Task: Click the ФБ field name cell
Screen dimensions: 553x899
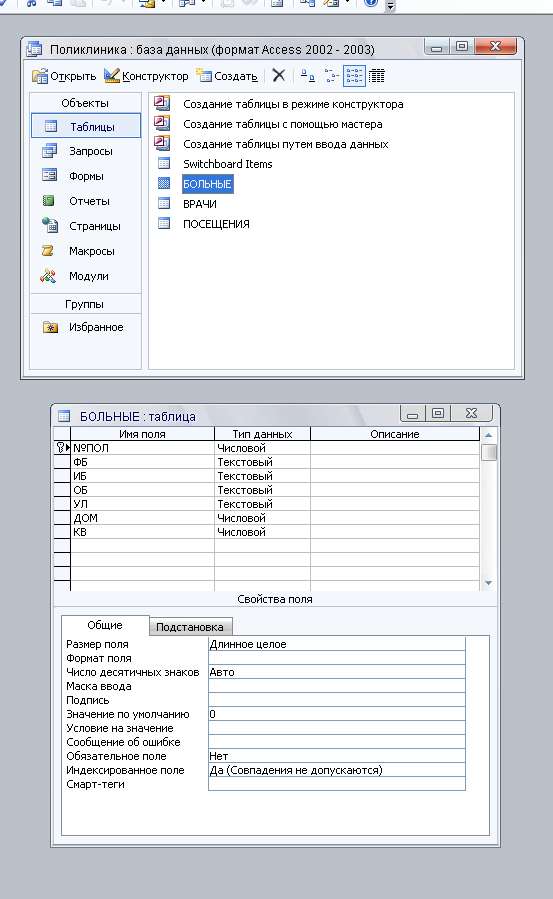Action: (142, 462)
